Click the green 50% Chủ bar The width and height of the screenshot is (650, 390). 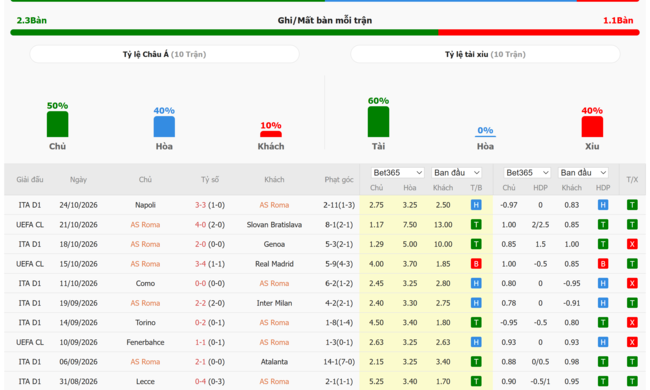click(x=57, y=124)
